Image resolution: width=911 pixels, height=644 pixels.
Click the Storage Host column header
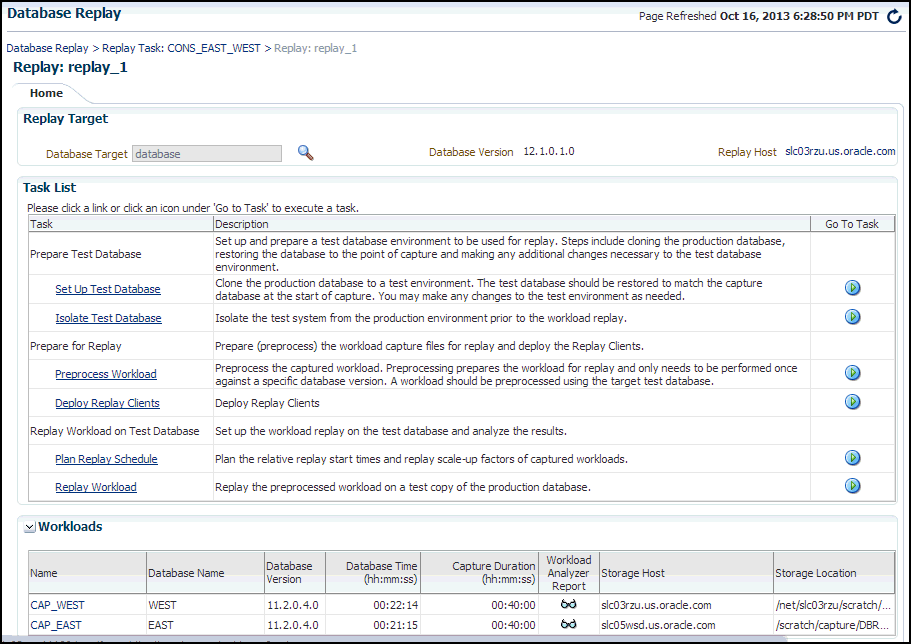coord(633,573)
